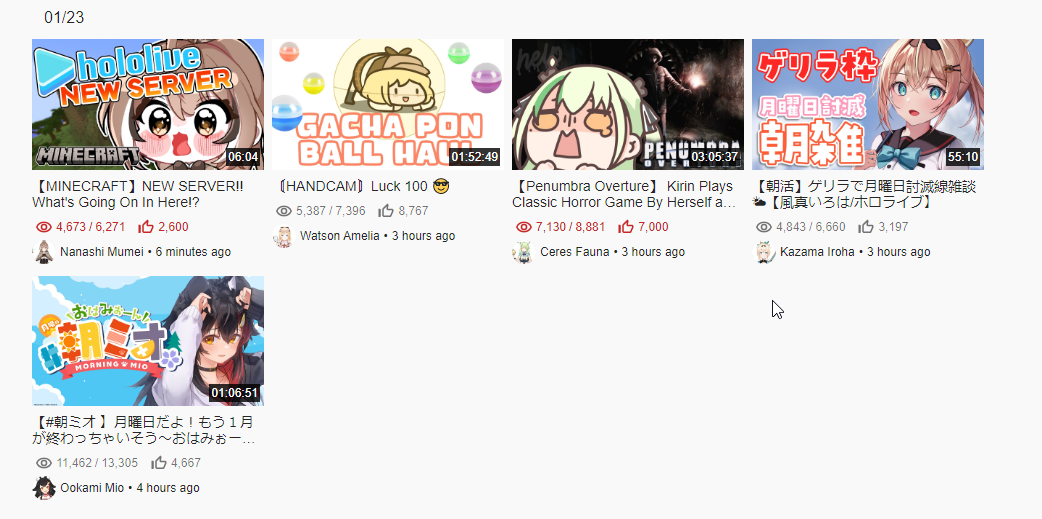Open the Morning Mio stream thumbnail
Viewport: 1042px width, 519px height.
(x=148, y=341)
